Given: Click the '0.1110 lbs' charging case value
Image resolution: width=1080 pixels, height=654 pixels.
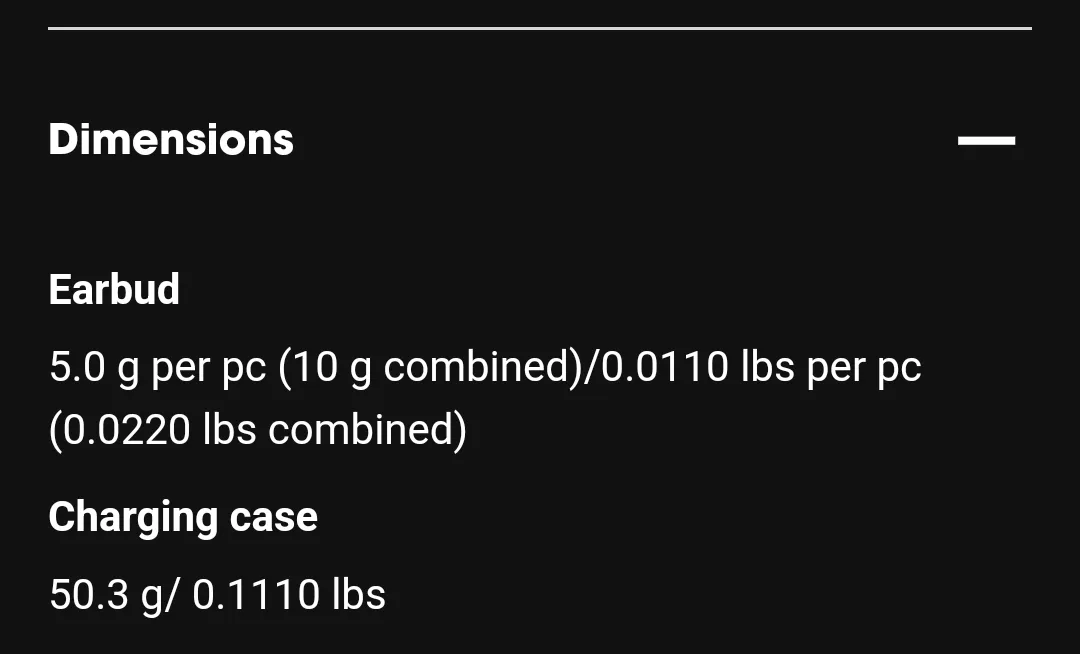Looking at the screenshot, I should 289,595.
